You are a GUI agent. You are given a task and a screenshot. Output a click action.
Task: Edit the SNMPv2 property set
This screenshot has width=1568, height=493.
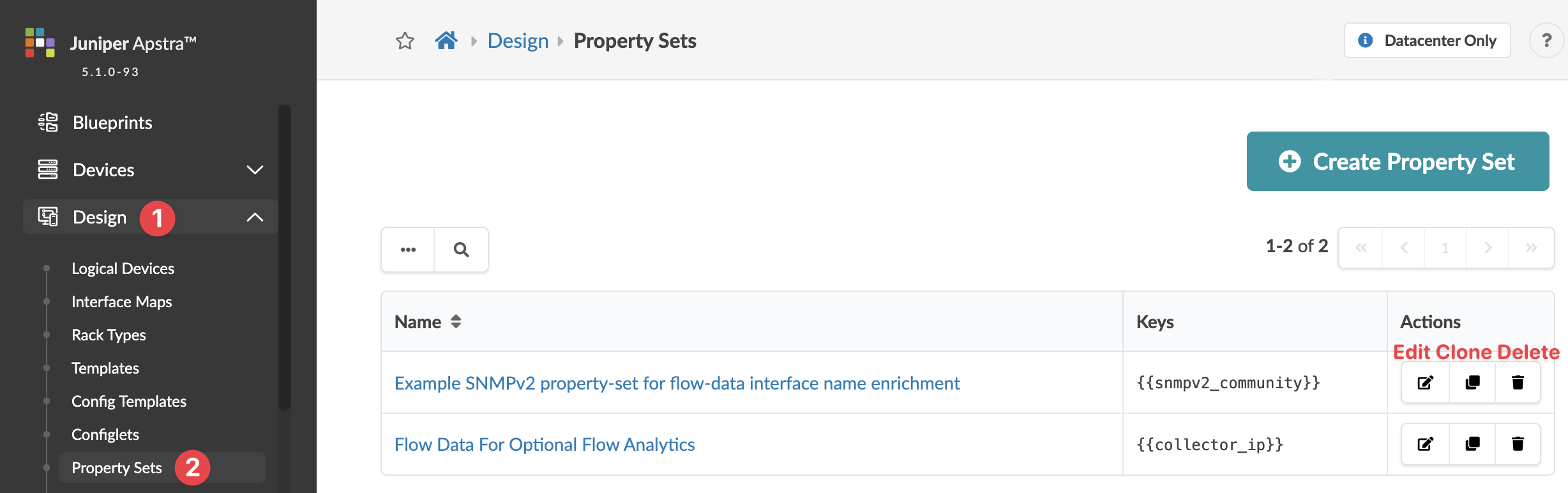pyautogui.click(x=1426, y=383)
